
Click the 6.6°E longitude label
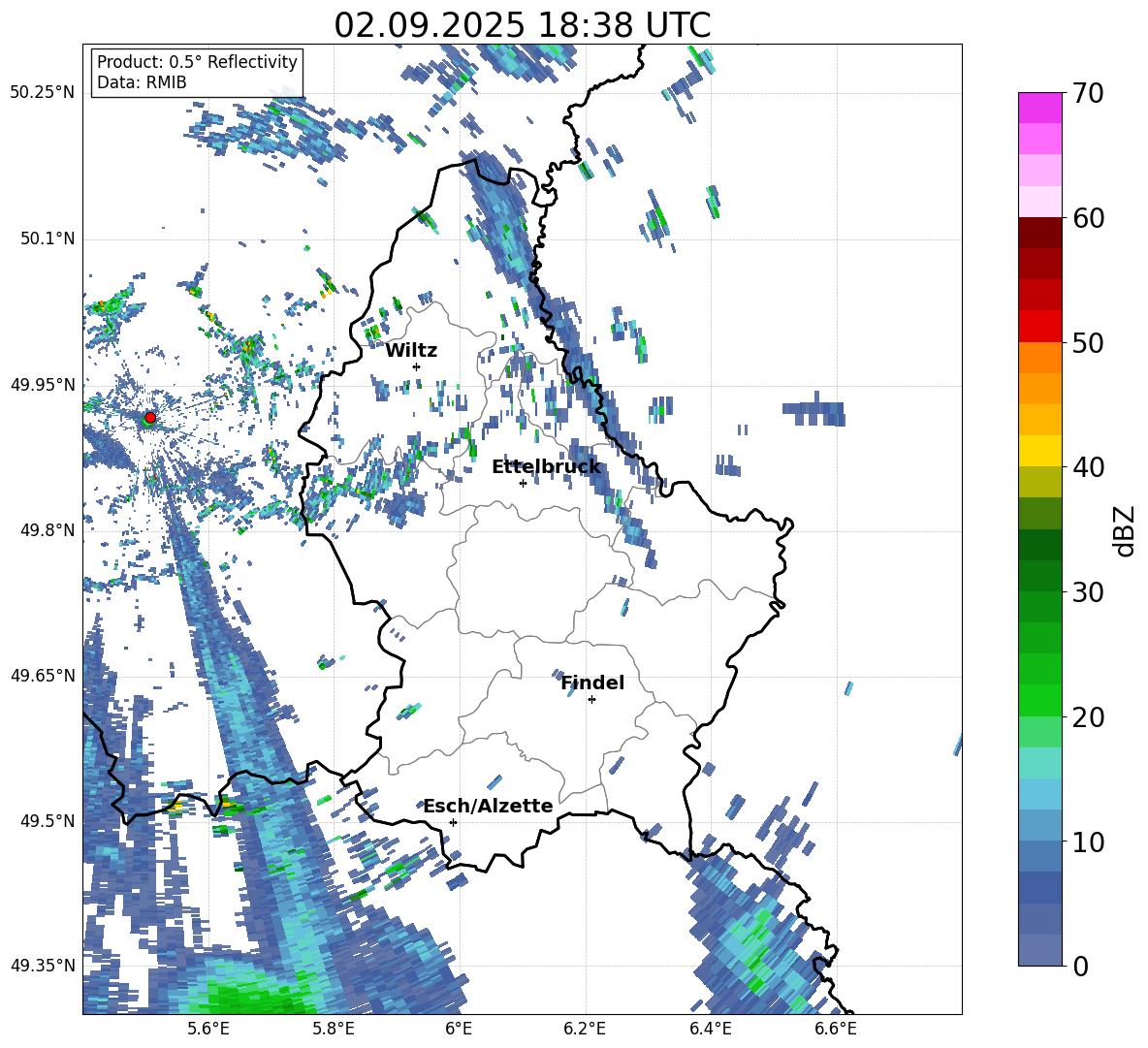(x=836, y=1029)
